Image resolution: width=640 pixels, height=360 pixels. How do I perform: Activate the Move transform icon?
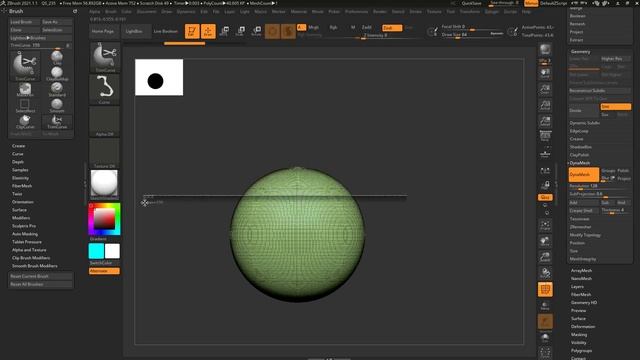pyautogui.click(x=224, y=31)
